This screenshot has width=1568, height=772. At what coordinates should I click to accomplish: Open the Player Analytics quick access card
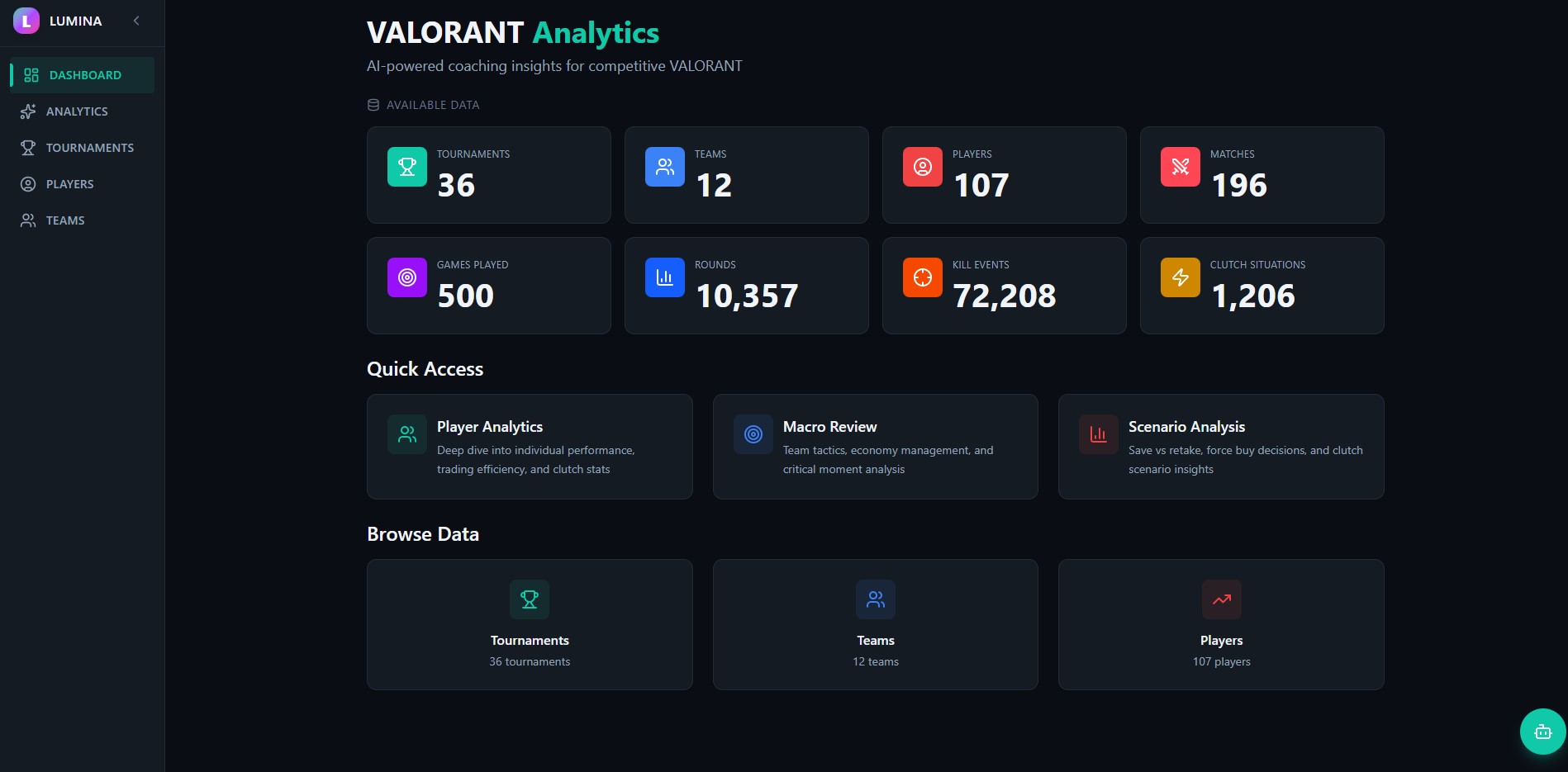[530, 447]
